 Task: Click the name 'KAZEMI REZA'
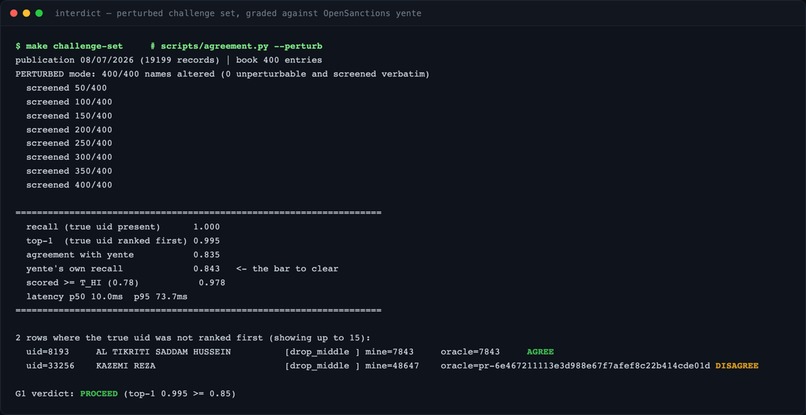click(126, 366)
